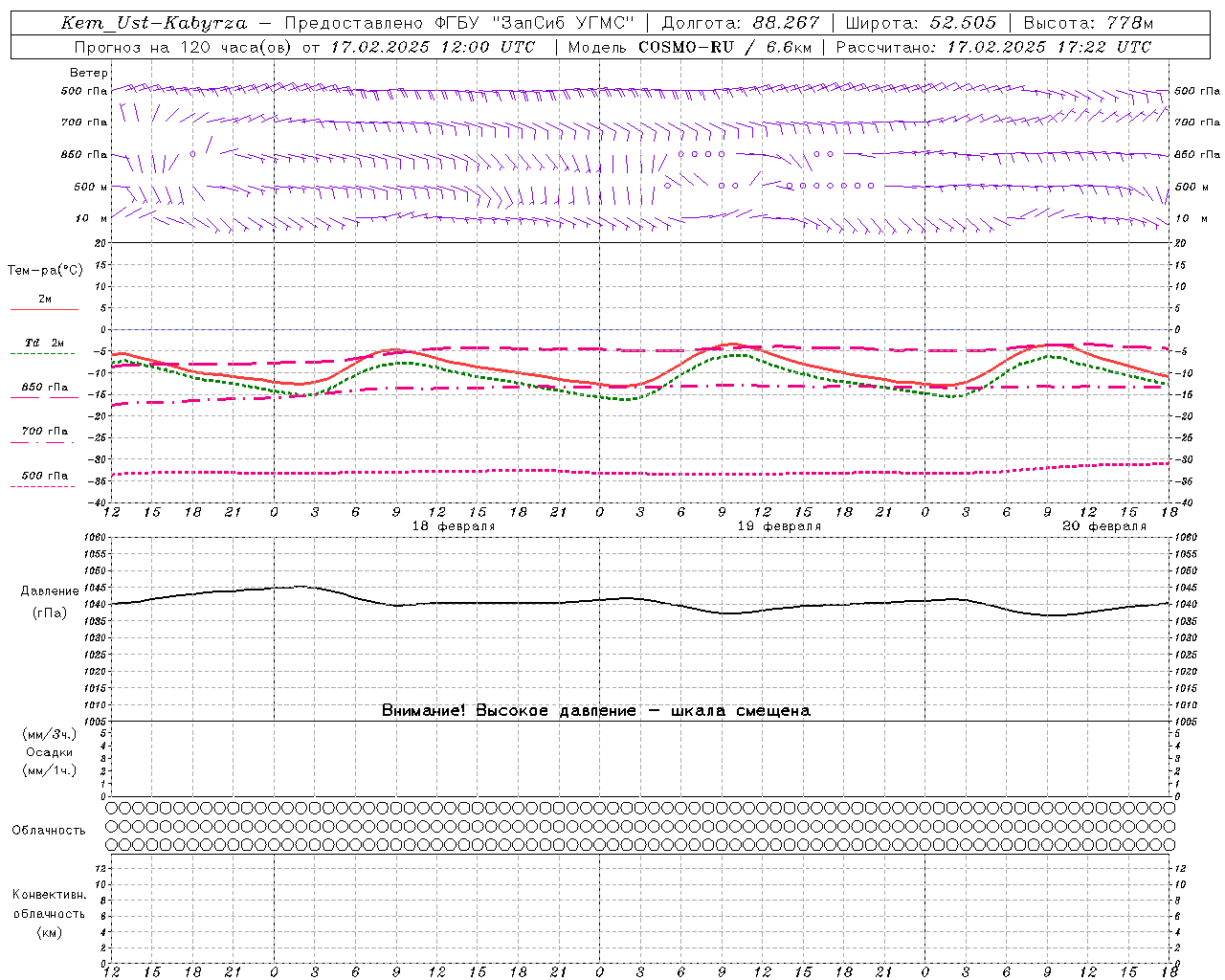This screenshot has width=1225, height=980.
Task: Click the '850 гПа' entry in temperature legend
Action: click(45, 388)
